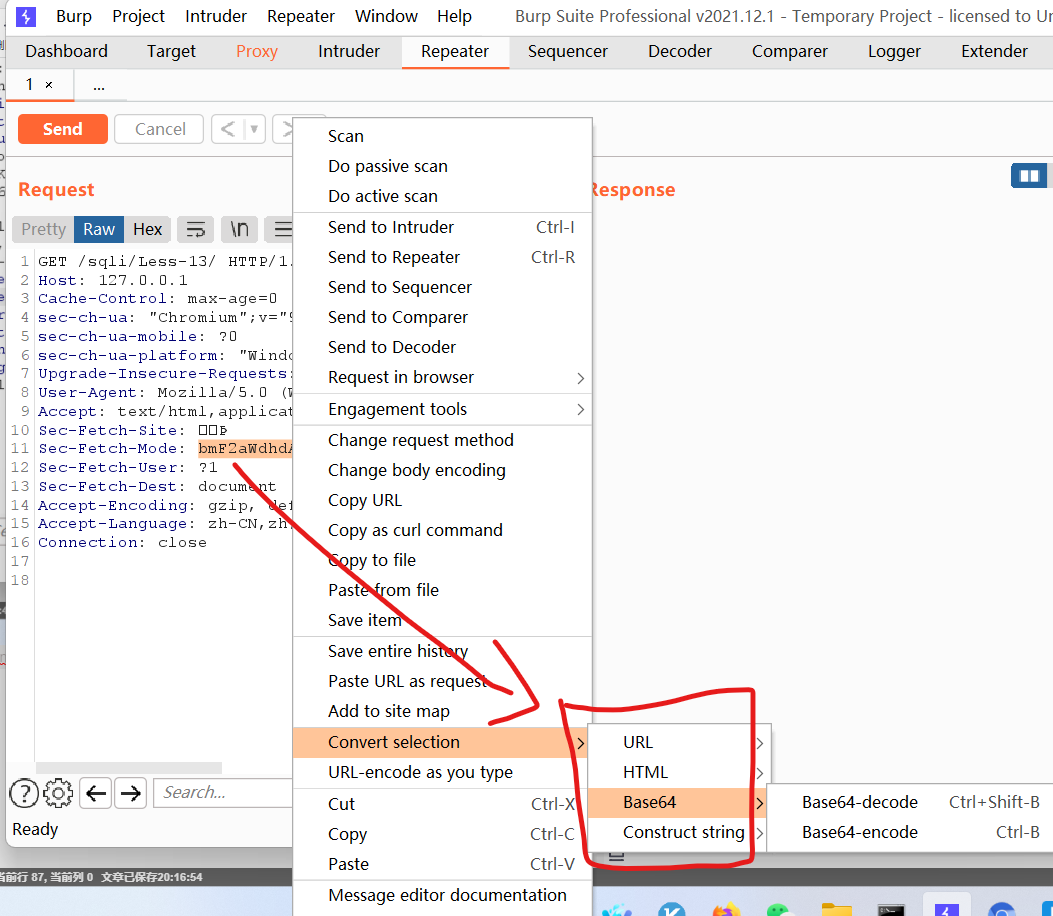Open the file explorer folder in taskbar
This screenshot has height=916, width=1053.
(x=836, y=910)
